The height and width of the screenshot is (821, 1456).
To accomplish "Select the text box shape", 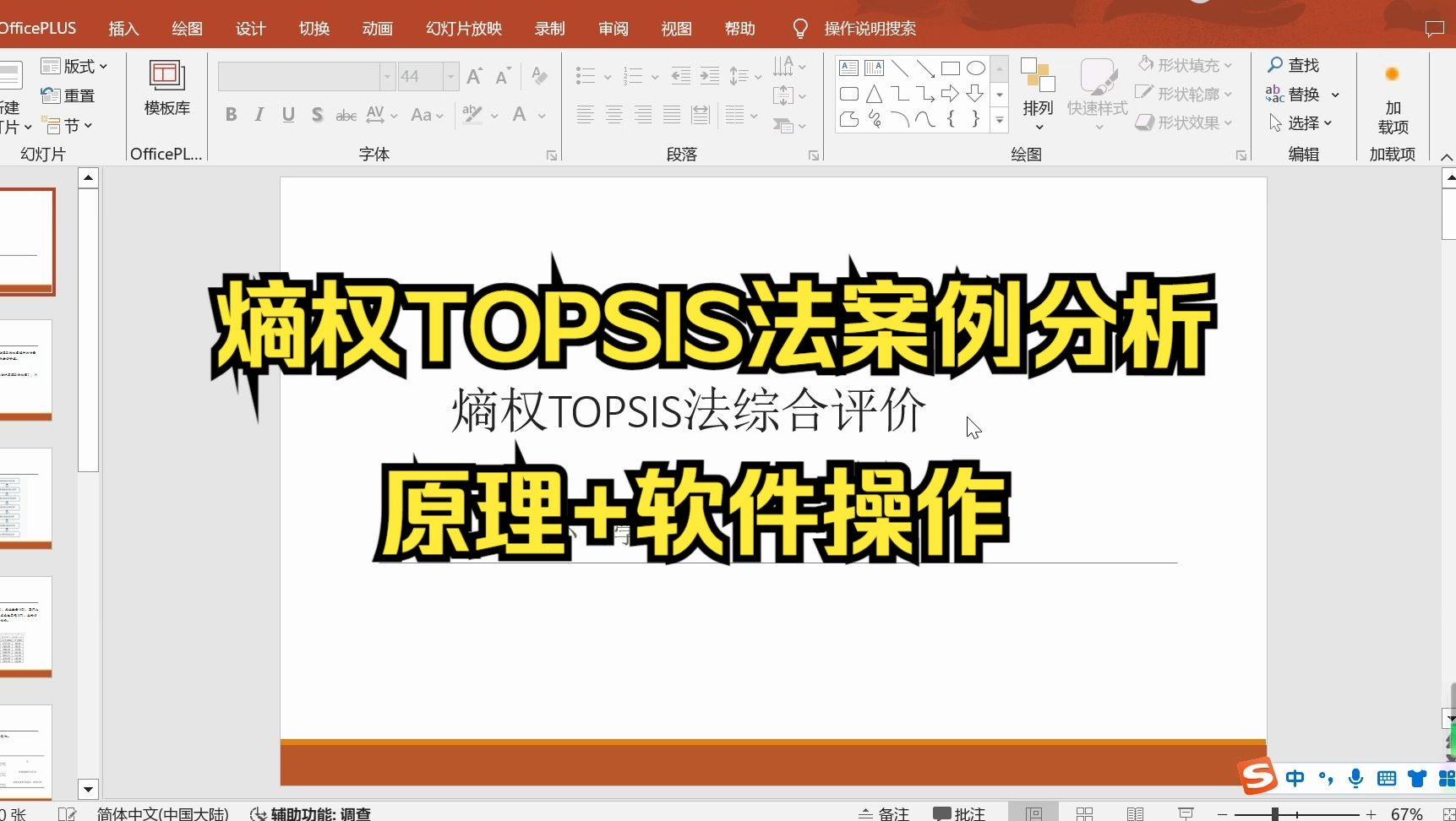I will (x=849, y=68).
